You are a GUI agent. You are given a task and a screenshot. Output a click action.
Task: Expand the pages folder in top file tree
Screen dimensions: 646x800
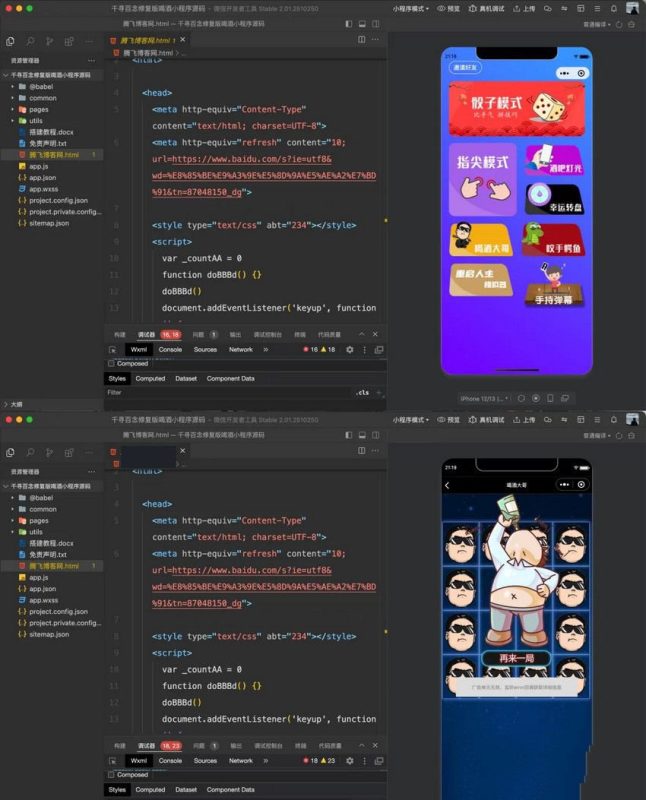coord(38,109)
